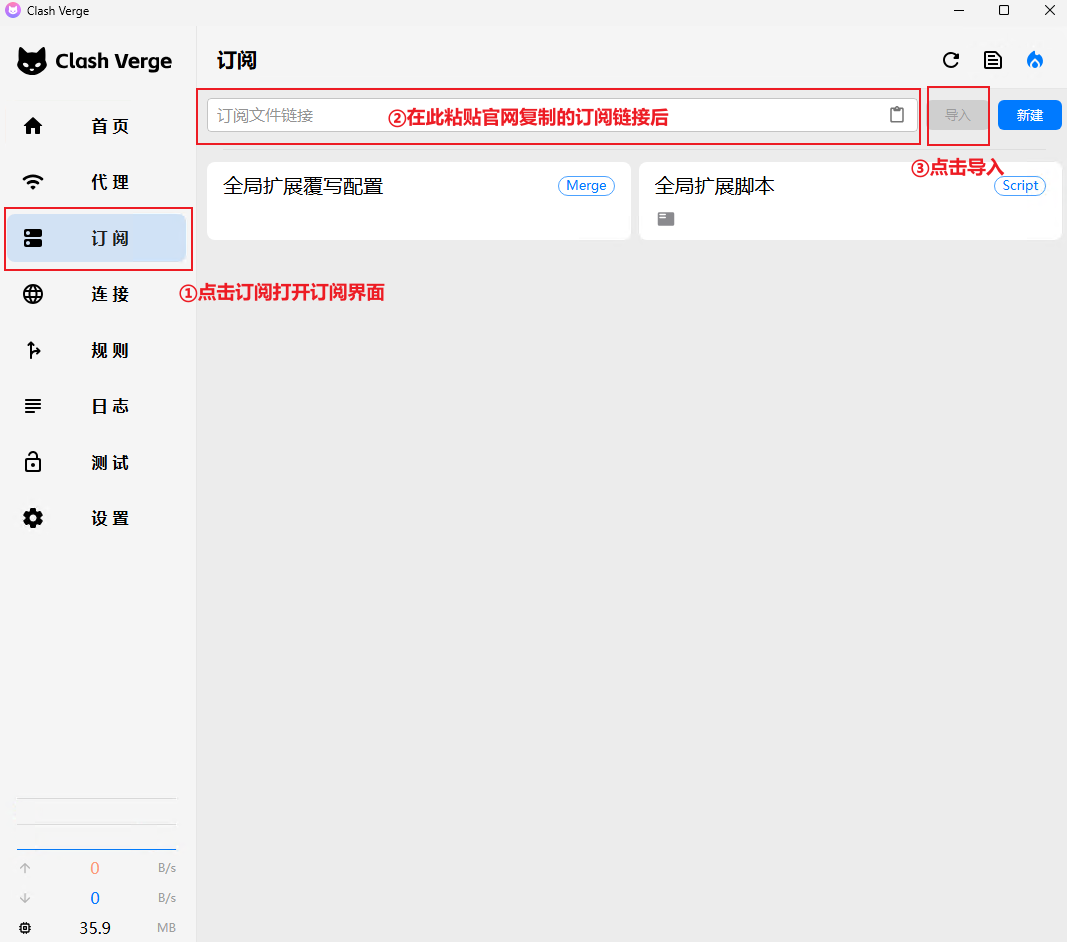Click the traffic graph above the speed stats
The image size is (1067, 942).
tap(96, 824)
